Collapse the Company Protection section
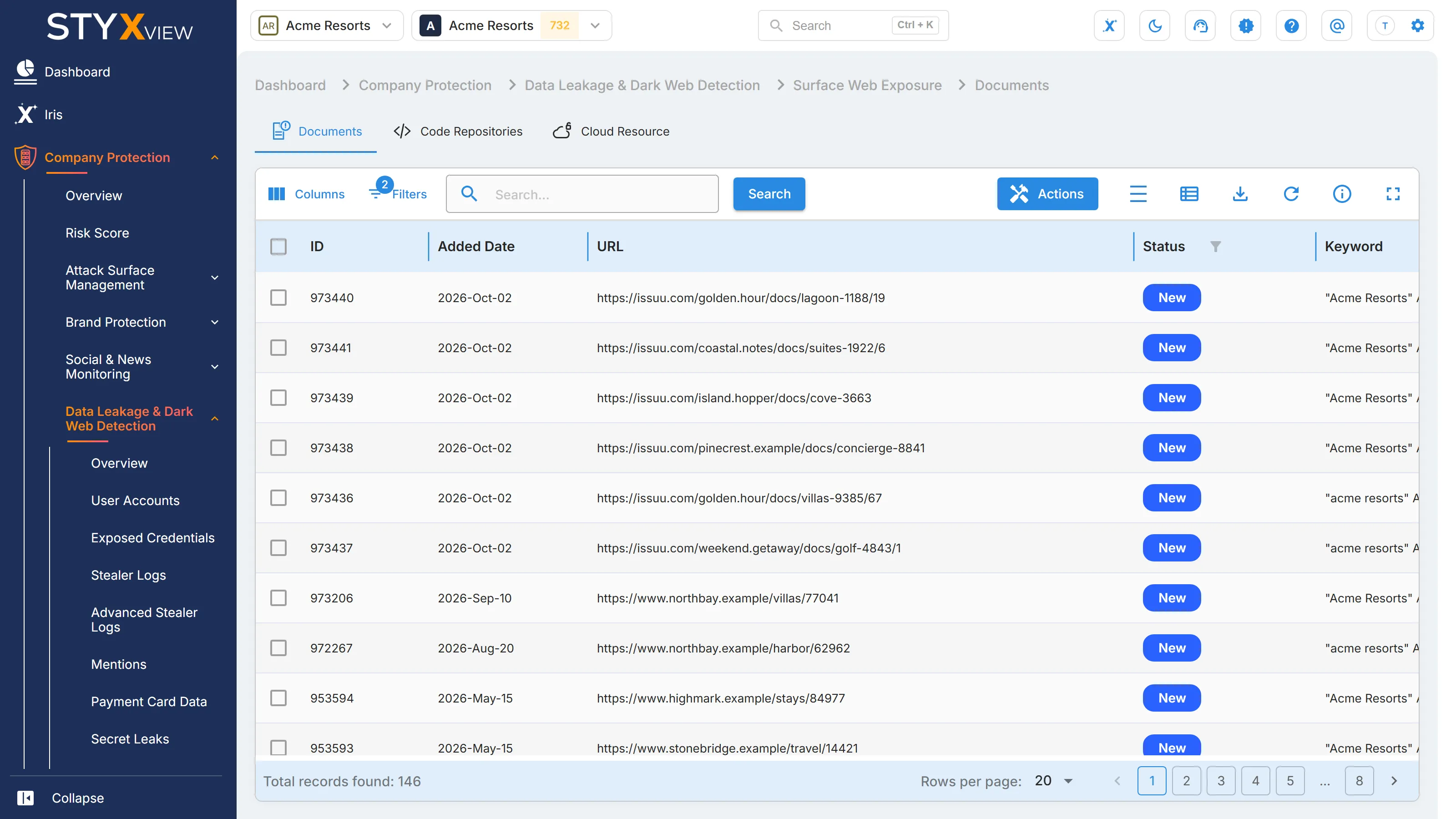Image resolution: width=1456 pixels, height=819 pixels. click(x=215, y=157)
